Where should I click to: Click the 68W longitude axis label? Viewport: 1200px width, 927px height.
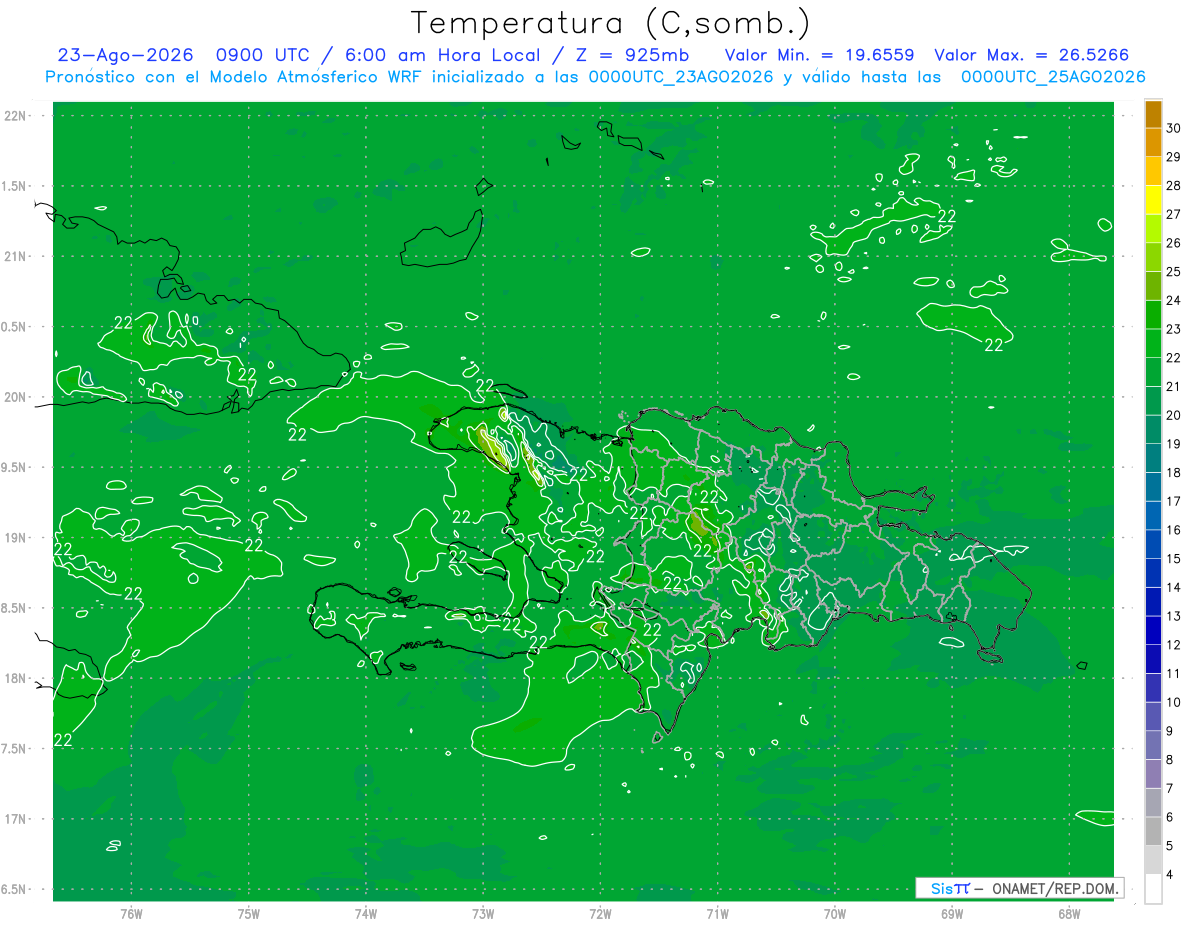tap(1069, 913)
